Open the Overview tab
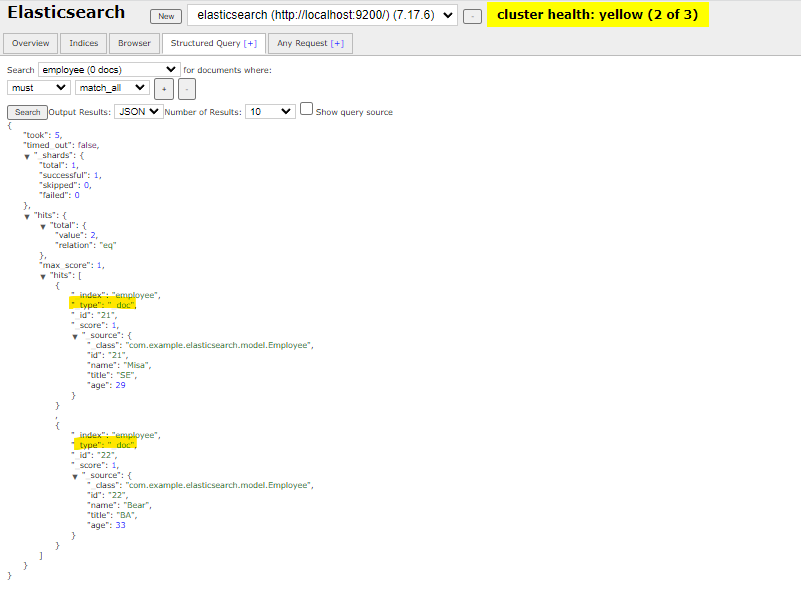The width and height of the screenshot is (801, 592). (31, 43)
